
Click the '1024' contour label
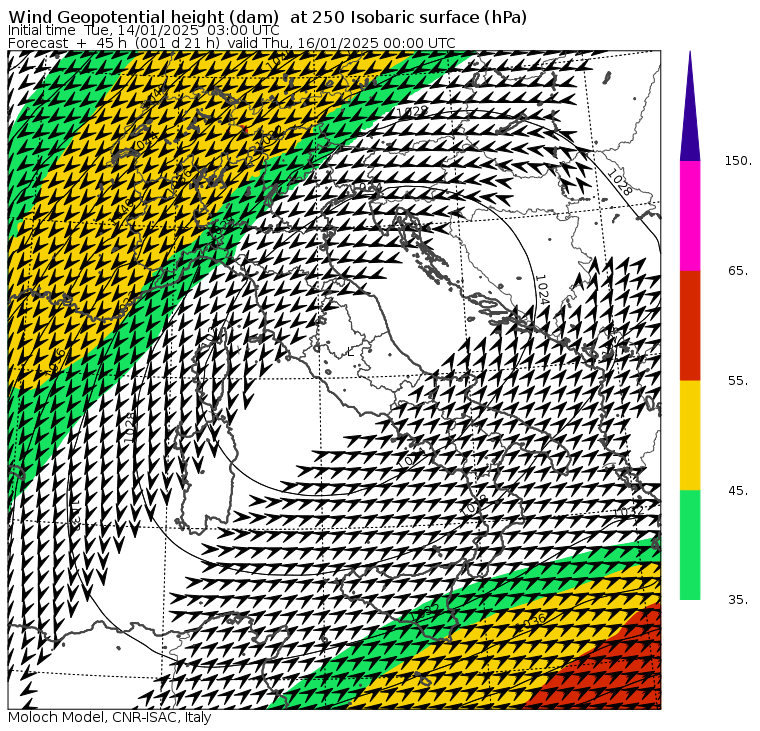point(542,290)
